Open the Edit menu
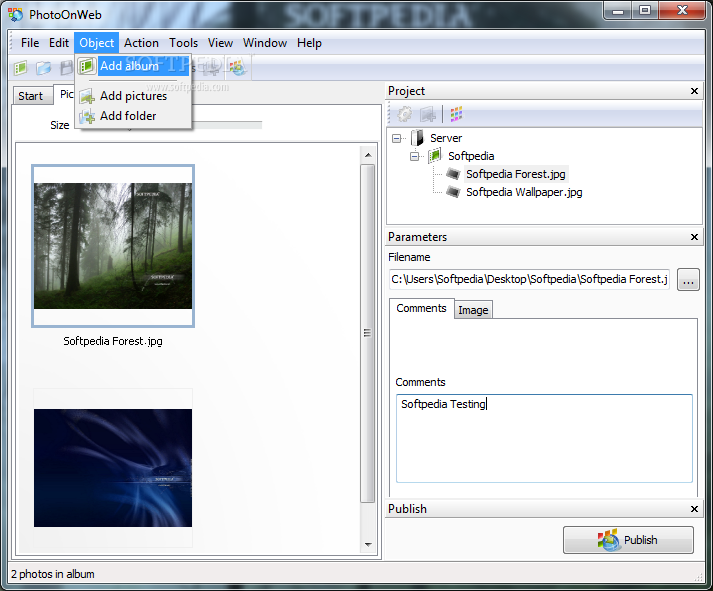This screenshot has height=591, width=713. (x=59, y=43)
